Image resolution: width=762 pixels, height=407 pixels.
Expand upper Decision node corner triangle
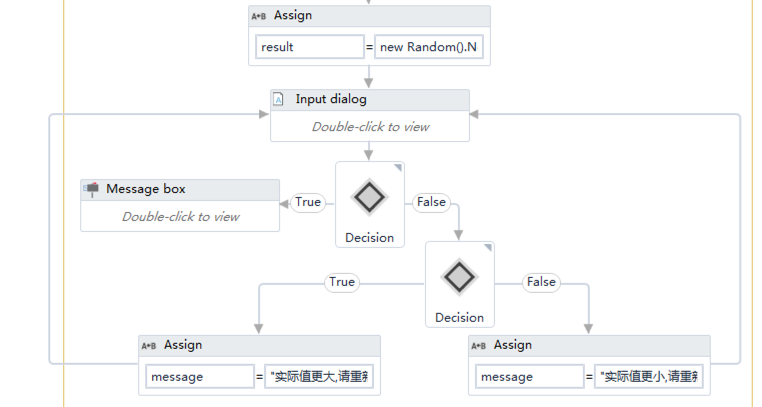397,168
